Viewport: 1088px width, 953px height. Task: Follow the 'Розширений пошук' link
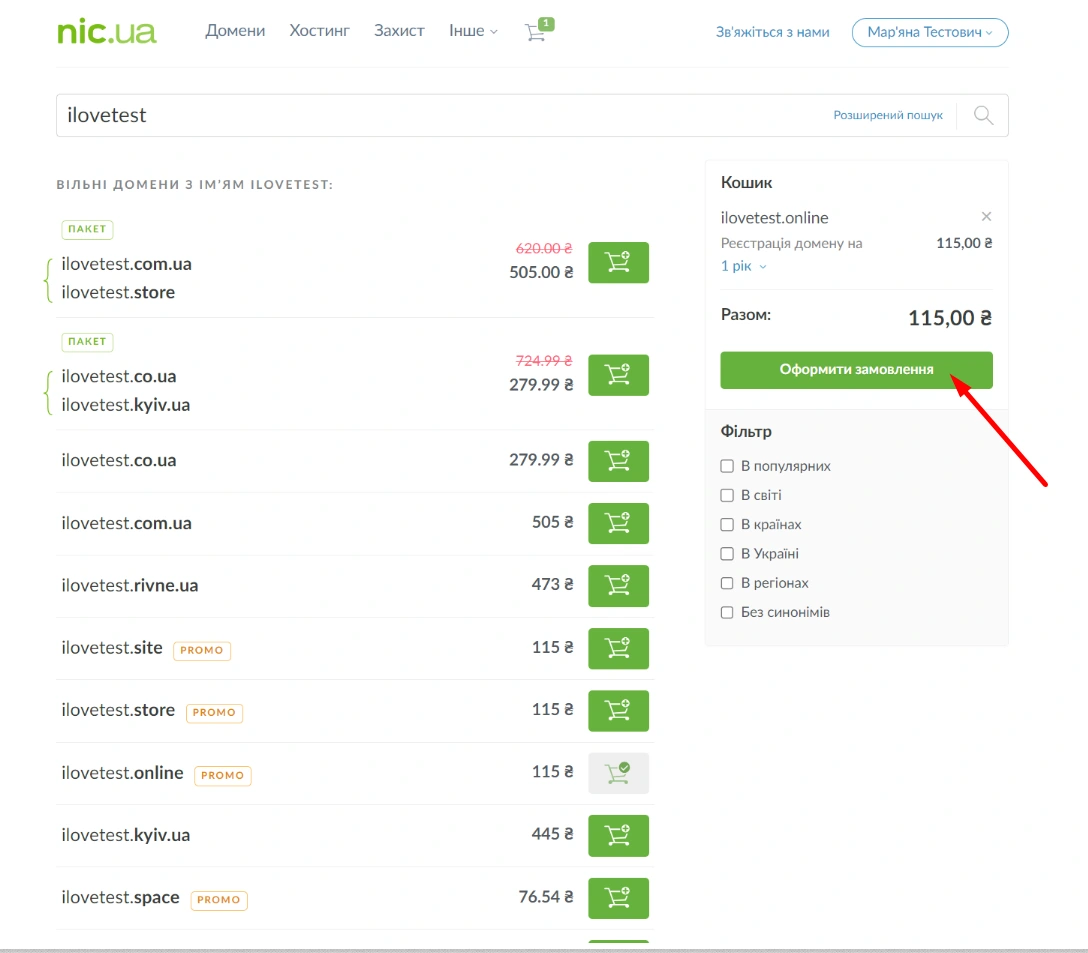[x=887, y=116]
